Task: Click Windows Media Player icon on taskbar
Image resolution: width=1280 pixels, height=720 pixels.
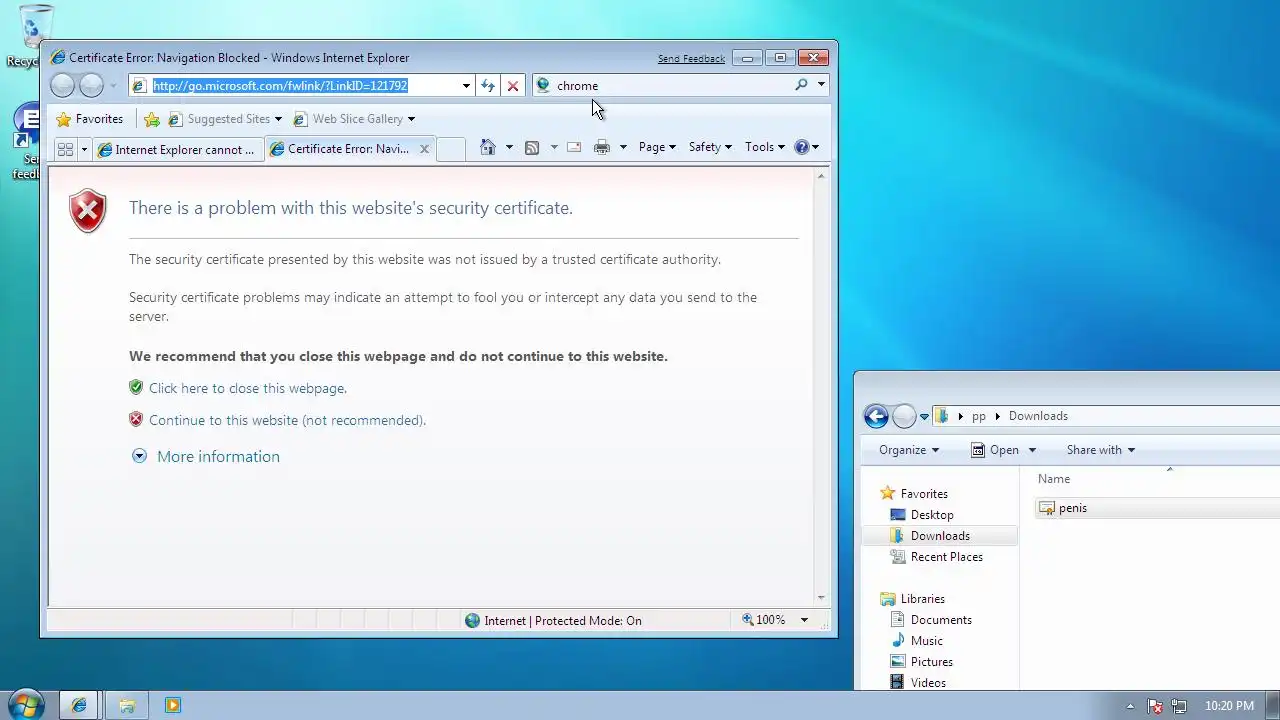Action: point(172,705)
